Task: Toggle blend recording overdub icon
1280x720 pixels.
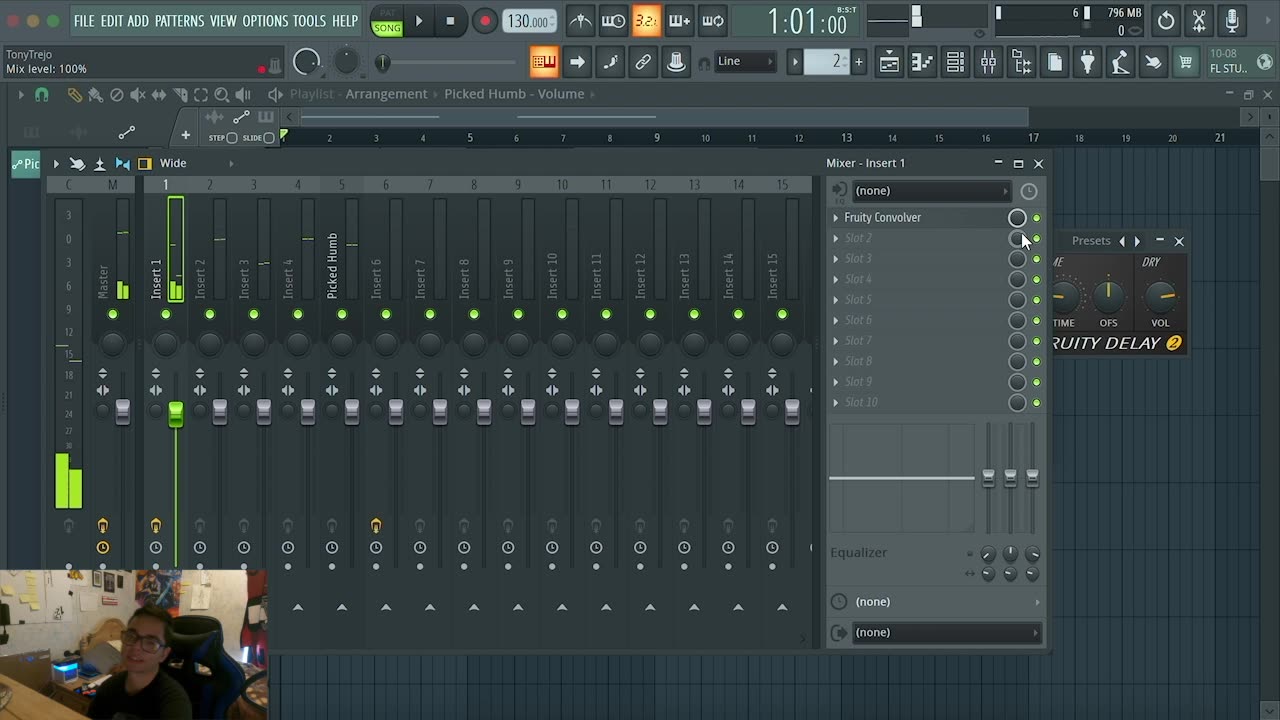Action: click(679, 21)
